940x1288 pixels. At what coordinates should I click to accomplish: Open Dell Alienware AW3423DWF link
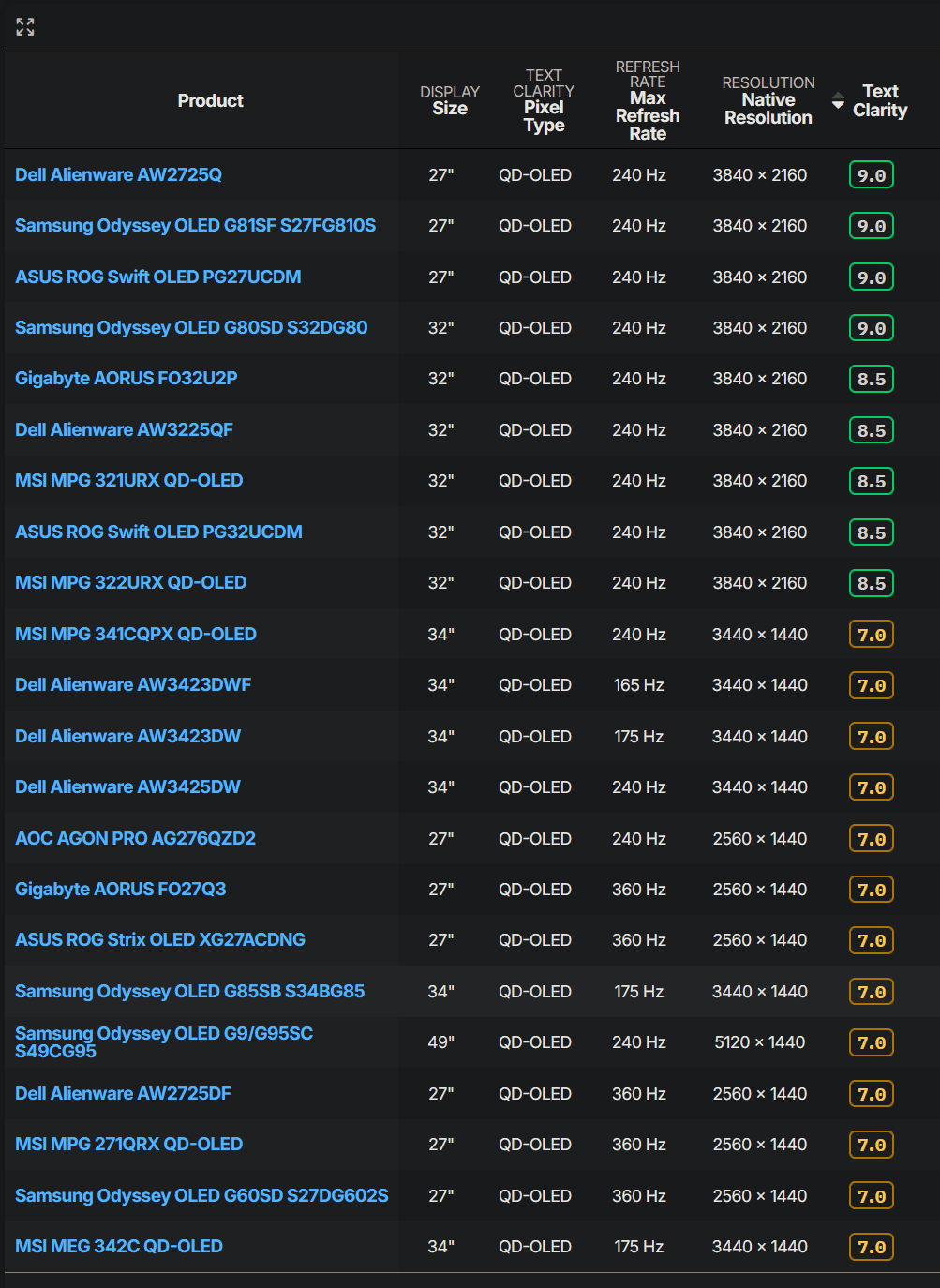[133, 684]
